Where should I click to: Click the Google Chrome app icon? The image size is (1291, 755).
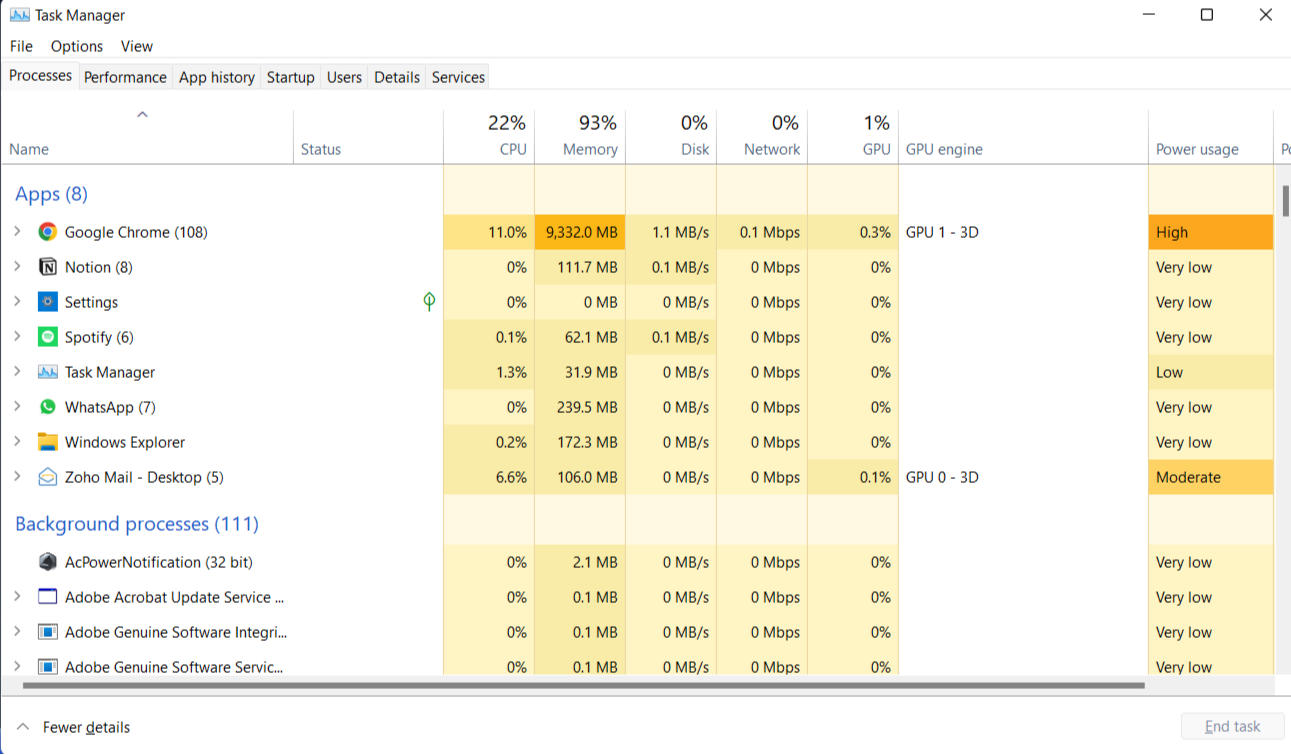click(x=47, y=232)
